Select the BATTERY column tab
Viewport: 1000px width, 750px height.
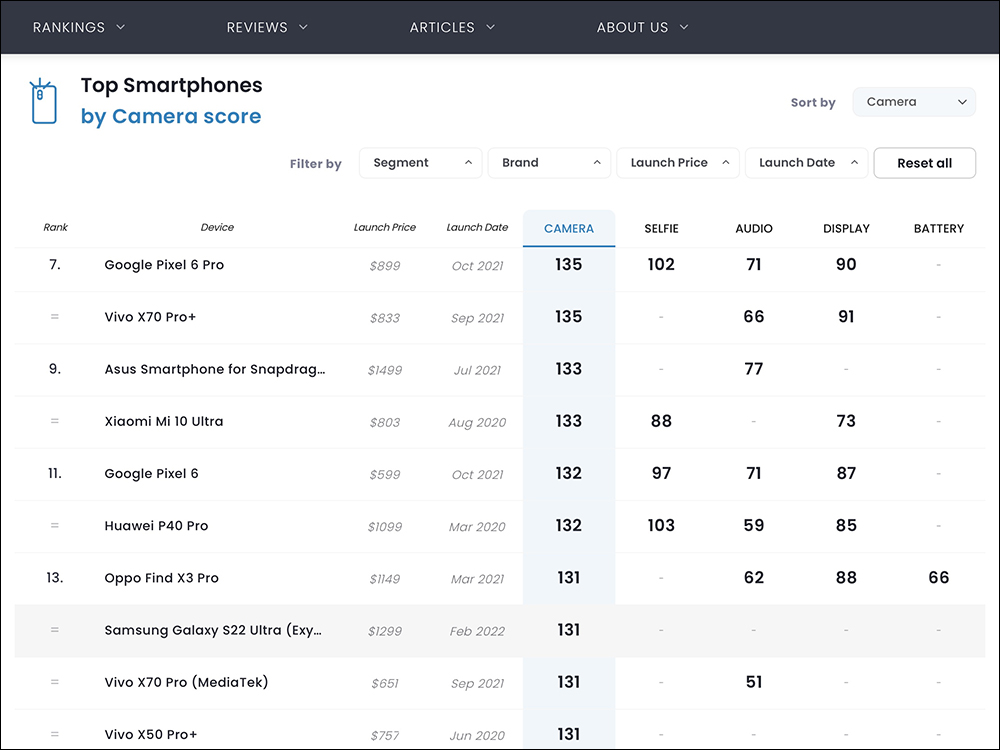coord(938,228)
